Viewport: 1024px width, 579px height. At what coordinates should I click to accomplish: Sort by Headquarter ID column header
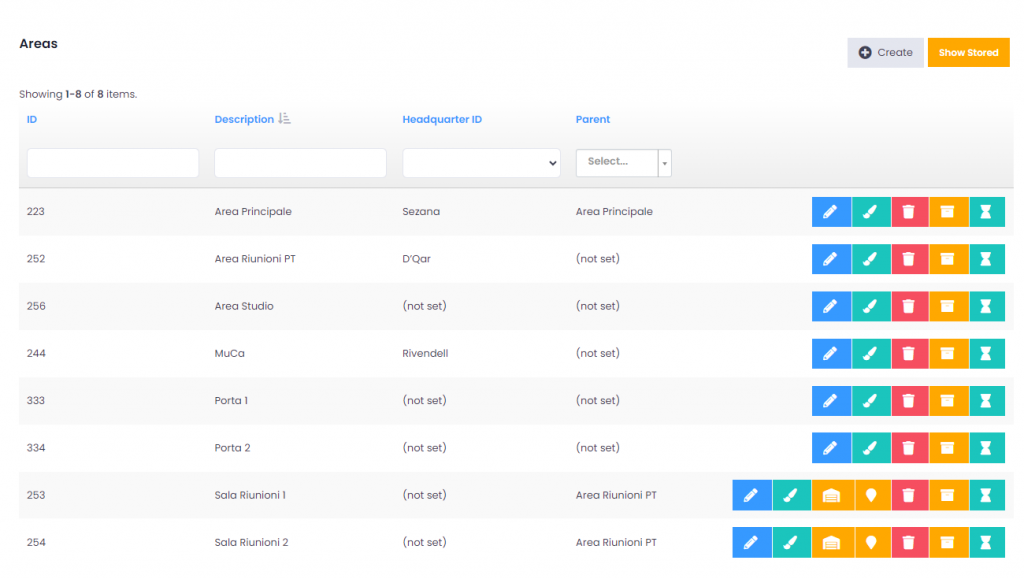click(x=442, y=120)
